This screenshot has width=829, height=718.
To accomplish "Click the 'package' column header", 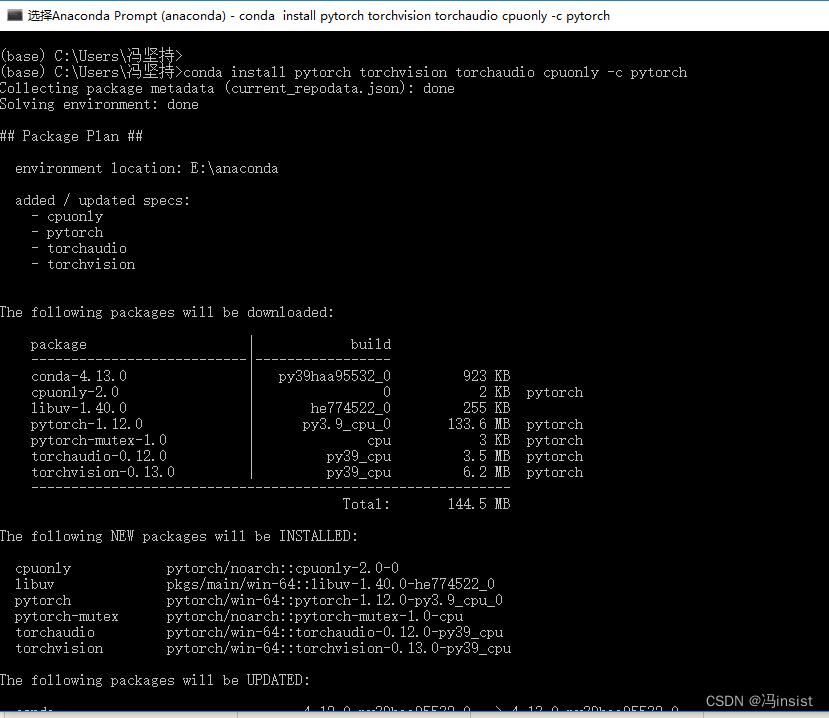I will [x=59, y=345].
